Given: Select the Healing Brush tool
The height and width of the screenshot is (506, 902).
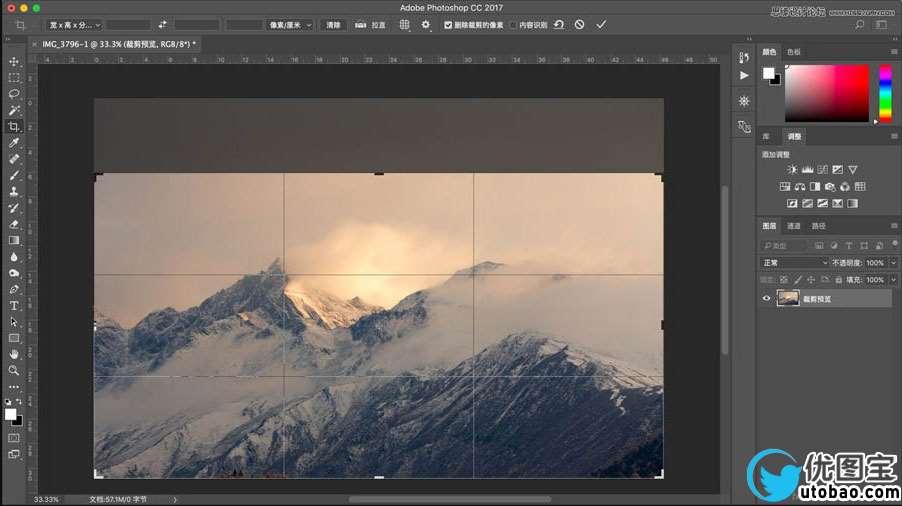Looking at the screenshot, I should click(x=14, y=159).
